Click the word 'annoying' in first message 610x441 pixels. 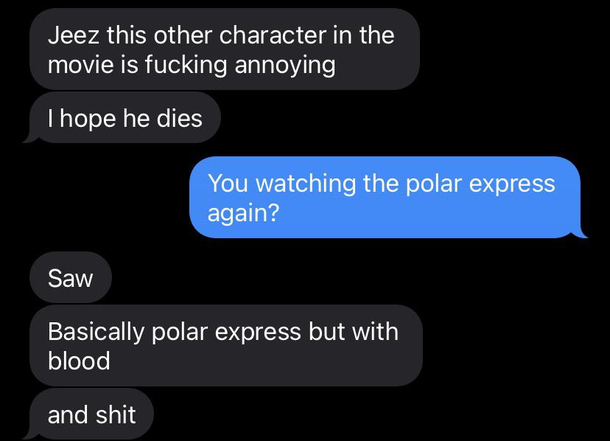point(285,65)
